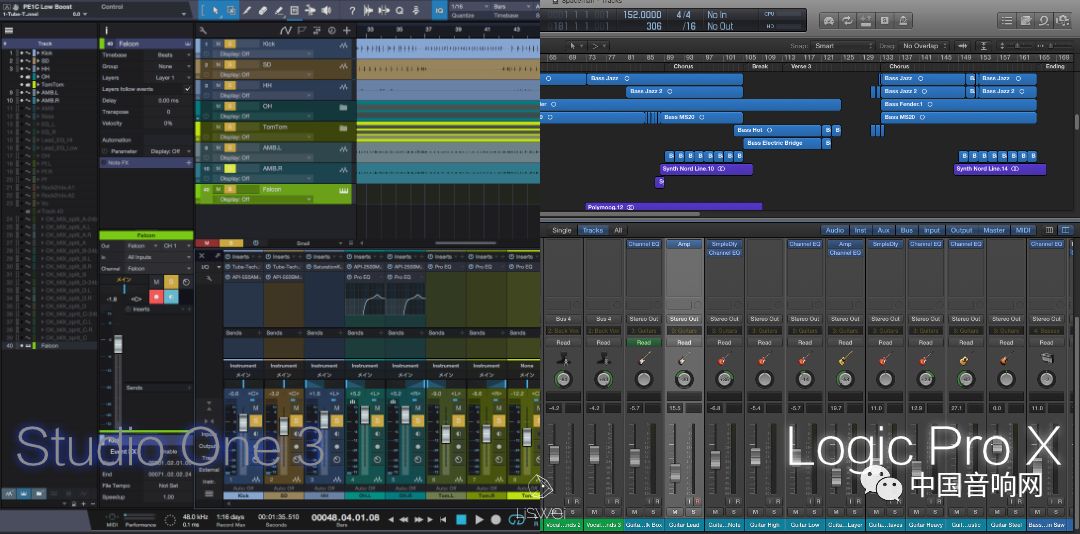Solo the SD track
The image size is (1080, 534).
point(229,65)
